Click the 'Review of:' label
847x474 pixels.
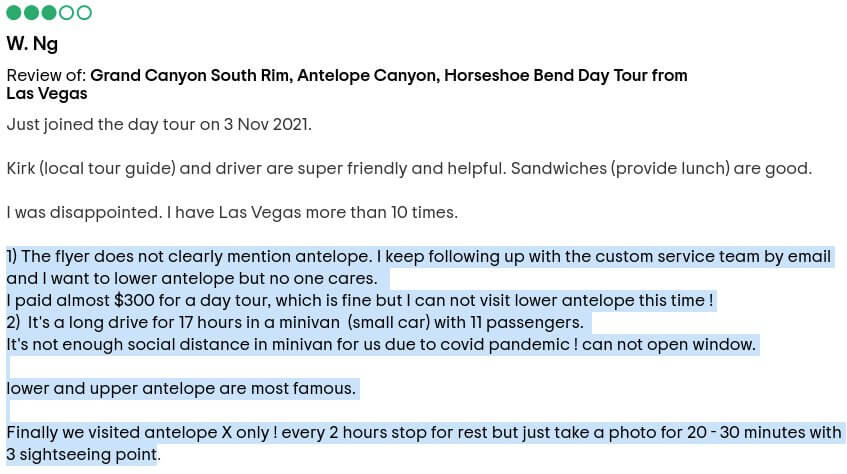pos(46,75)
